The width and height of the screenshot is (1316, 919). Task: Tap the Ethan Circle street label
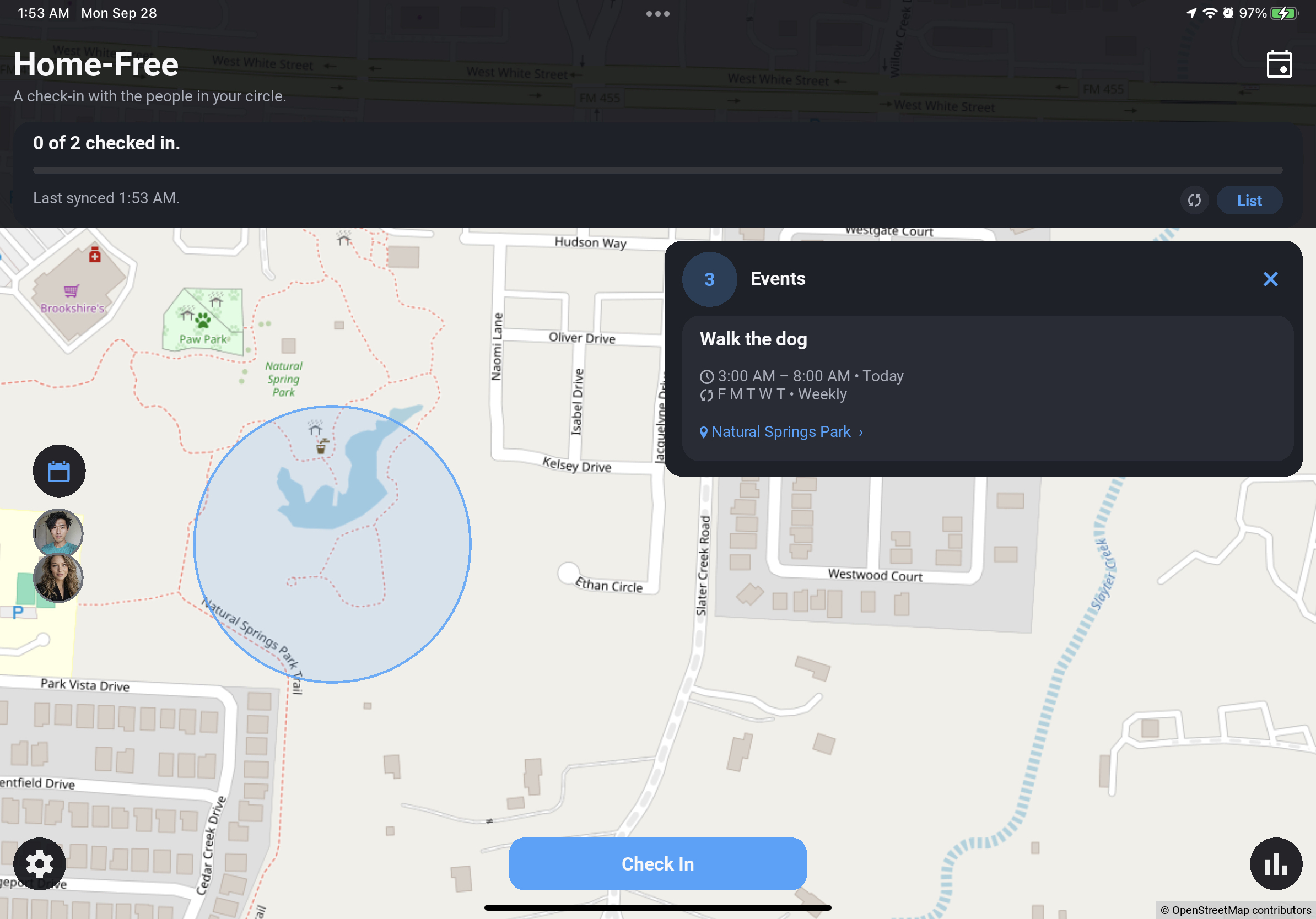609,585
